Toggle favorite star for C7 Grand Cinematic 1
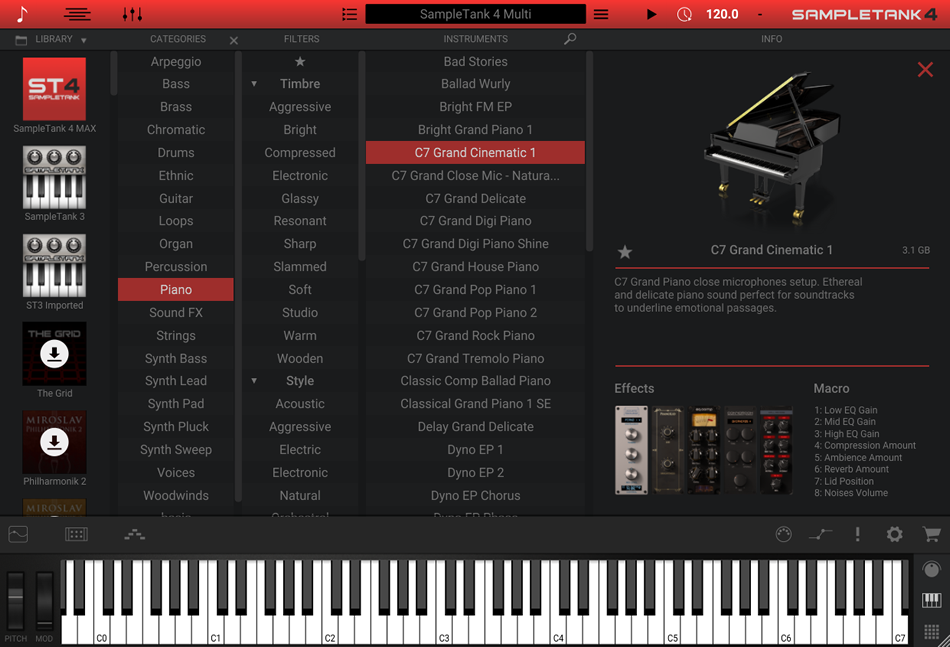 click(x=625, y=252)
